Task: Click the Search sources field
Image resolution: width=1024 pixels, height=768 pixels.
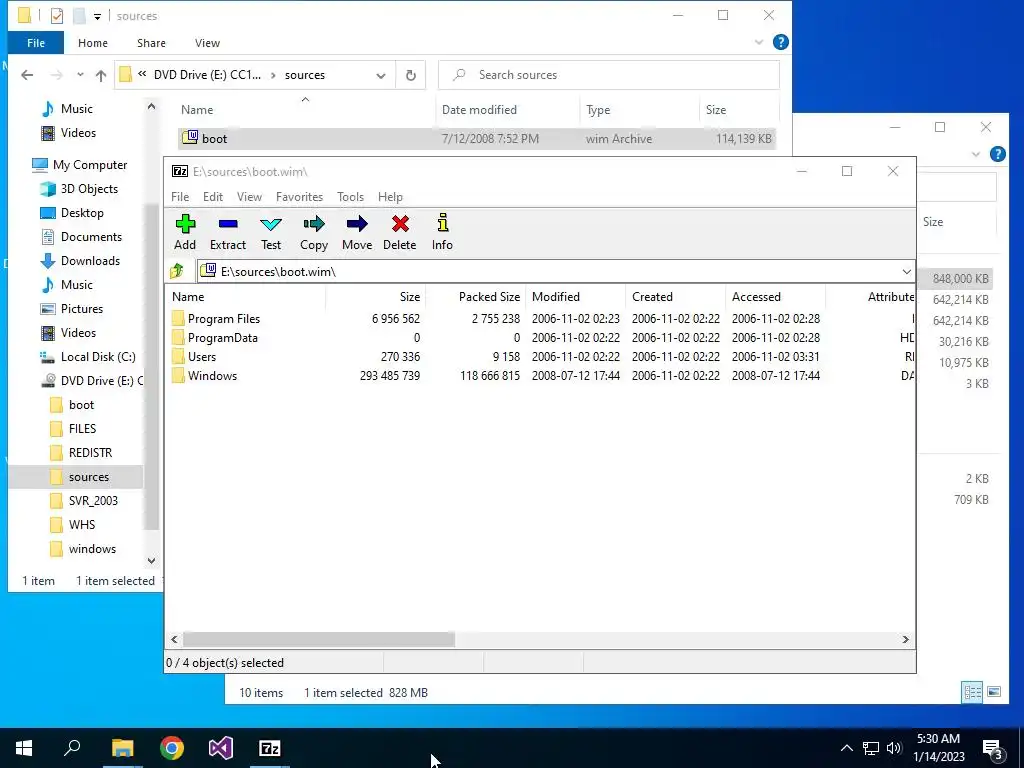Action: (x=609, y=75)
